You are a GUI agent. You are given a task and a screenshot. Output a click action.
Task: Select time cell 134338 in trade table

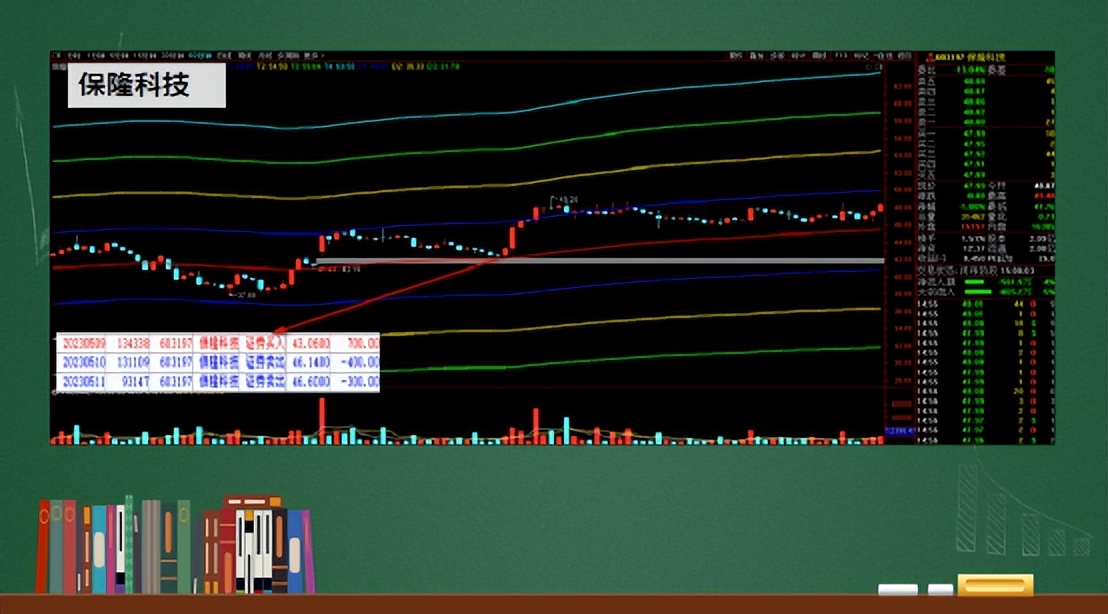tap(133, 343)
